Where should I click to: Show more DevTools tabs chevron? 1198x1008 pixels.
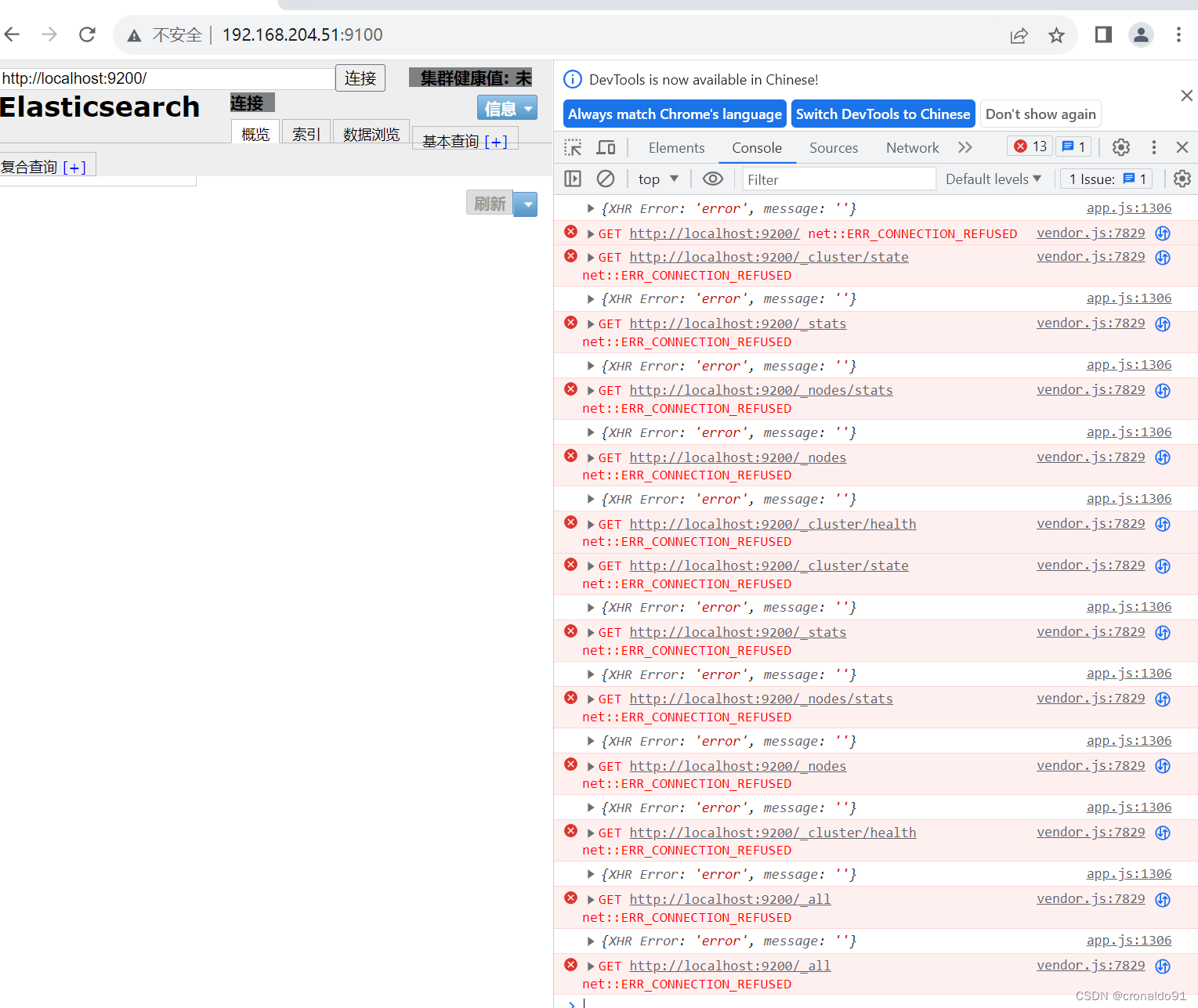[965, 147]
